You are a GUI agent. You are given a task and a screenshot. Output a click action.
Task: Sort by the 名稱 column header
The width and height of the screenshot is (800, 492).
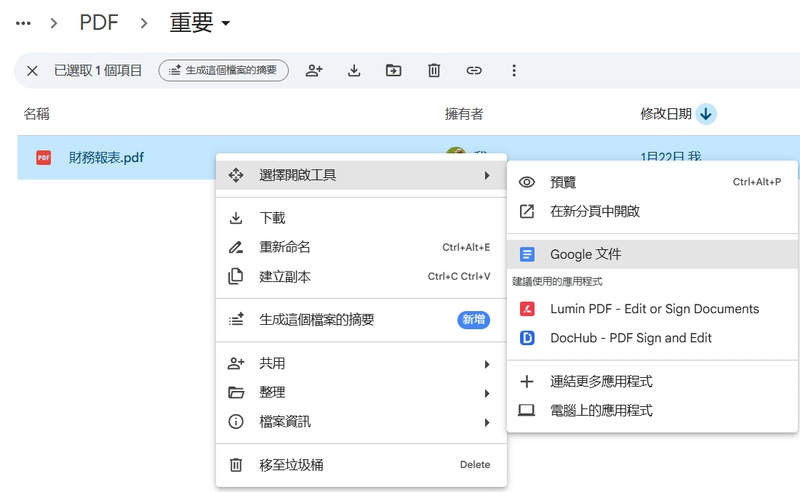pyautogui.click(x=37, y=114)
